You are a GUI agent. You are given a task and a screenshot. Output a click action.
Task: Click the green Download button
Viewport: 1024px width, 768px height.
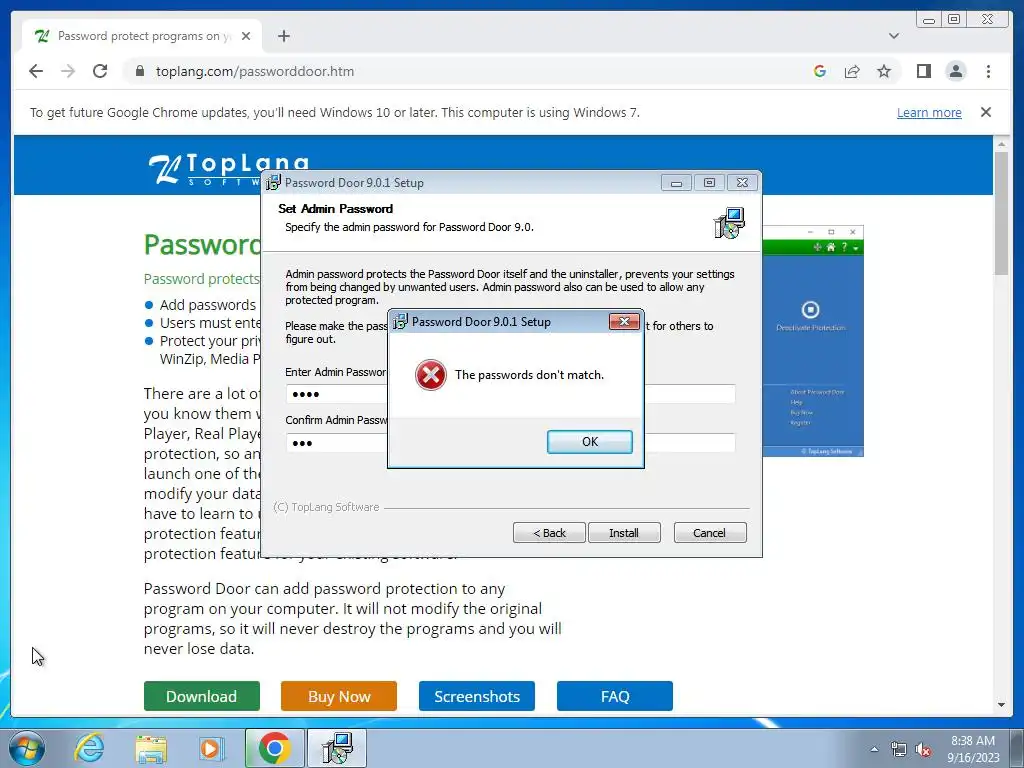[x=202, y=696]
